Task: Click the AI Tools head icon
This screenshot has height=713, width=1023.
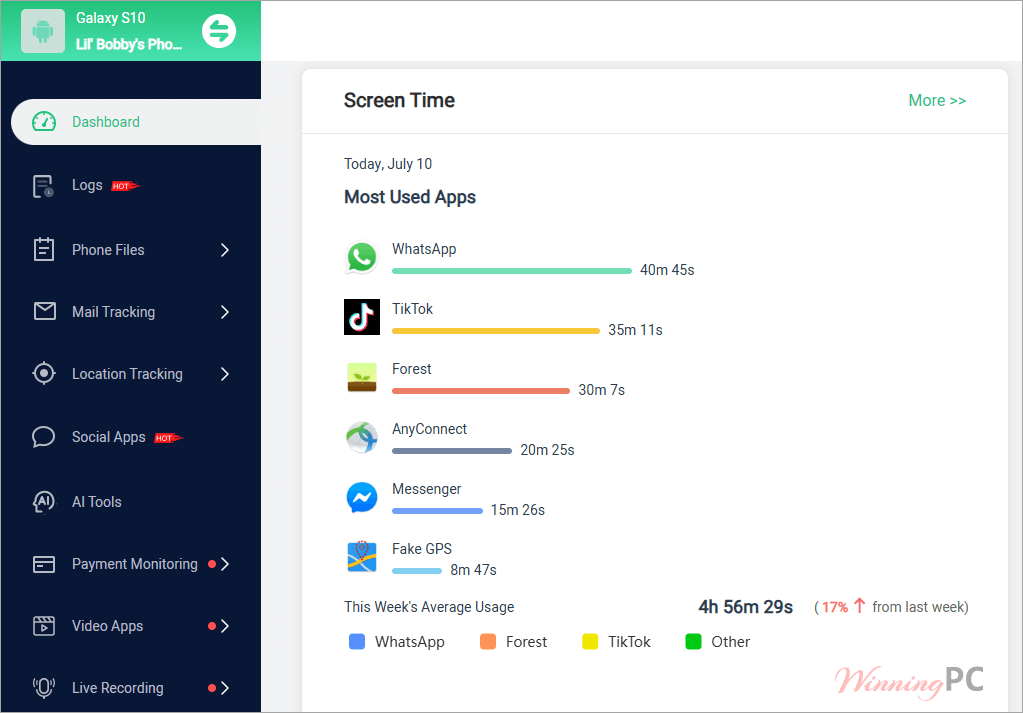Action: (x=44, y=502)
